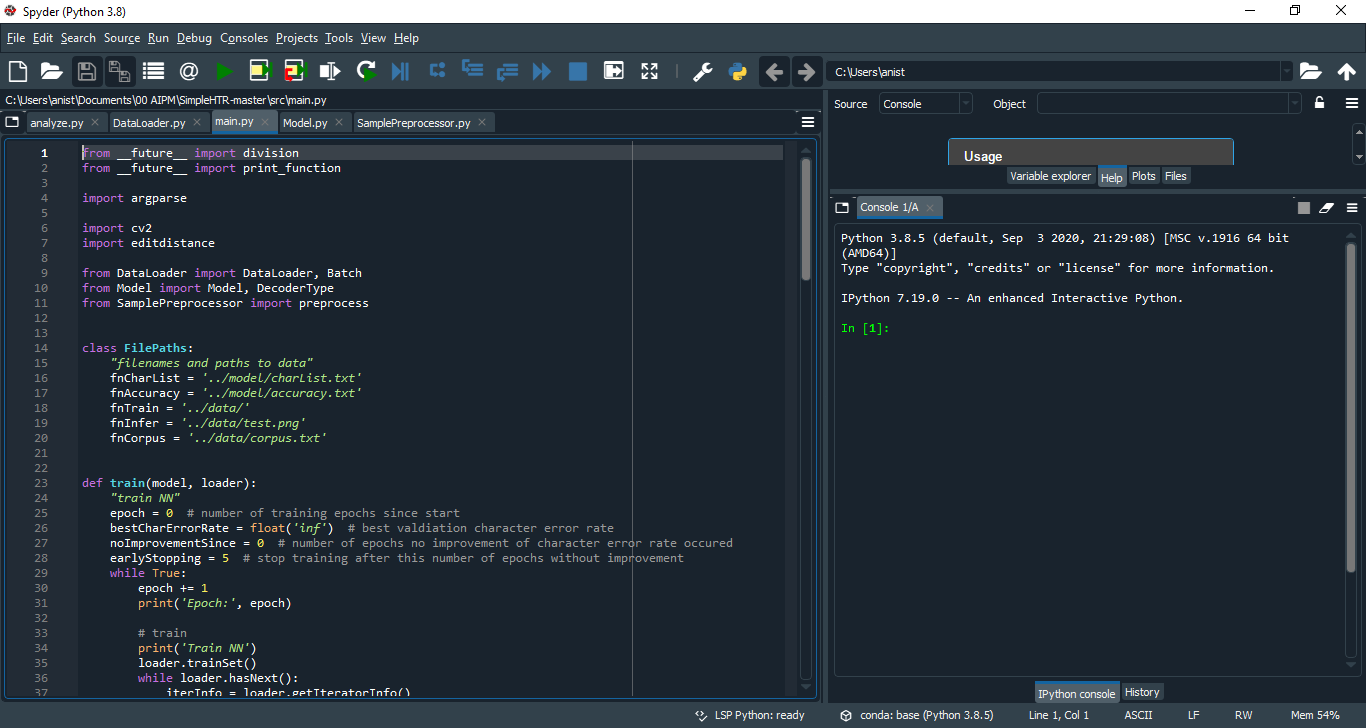Stop debugging with the square icon
The image size is (1366, 728).
click(x=578, y=71)
